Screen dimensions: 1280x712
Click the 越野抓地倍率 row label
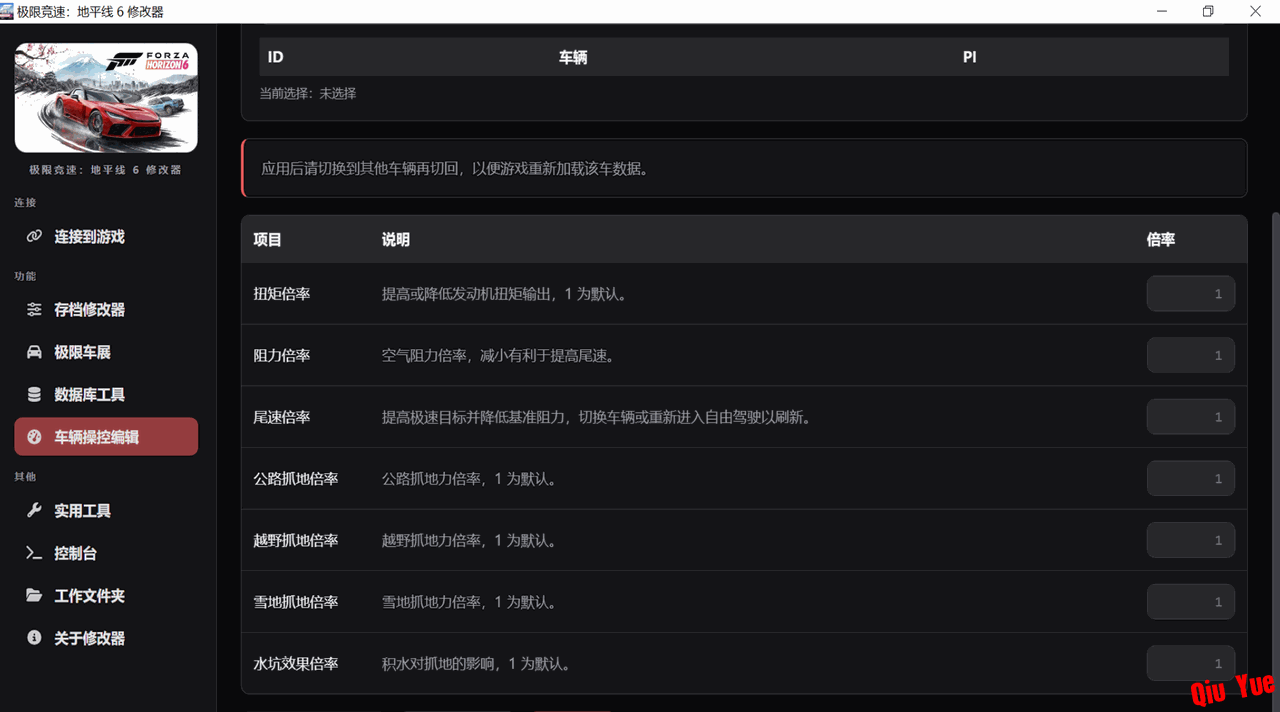296,540
